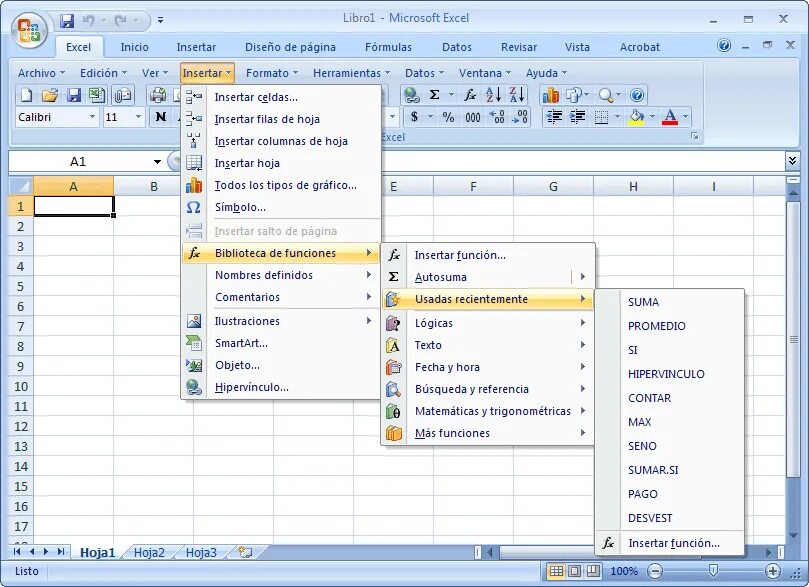809x587 pixels.
Task: Click Insertar función at bottom of recent list
Action: tap(670, 543)
